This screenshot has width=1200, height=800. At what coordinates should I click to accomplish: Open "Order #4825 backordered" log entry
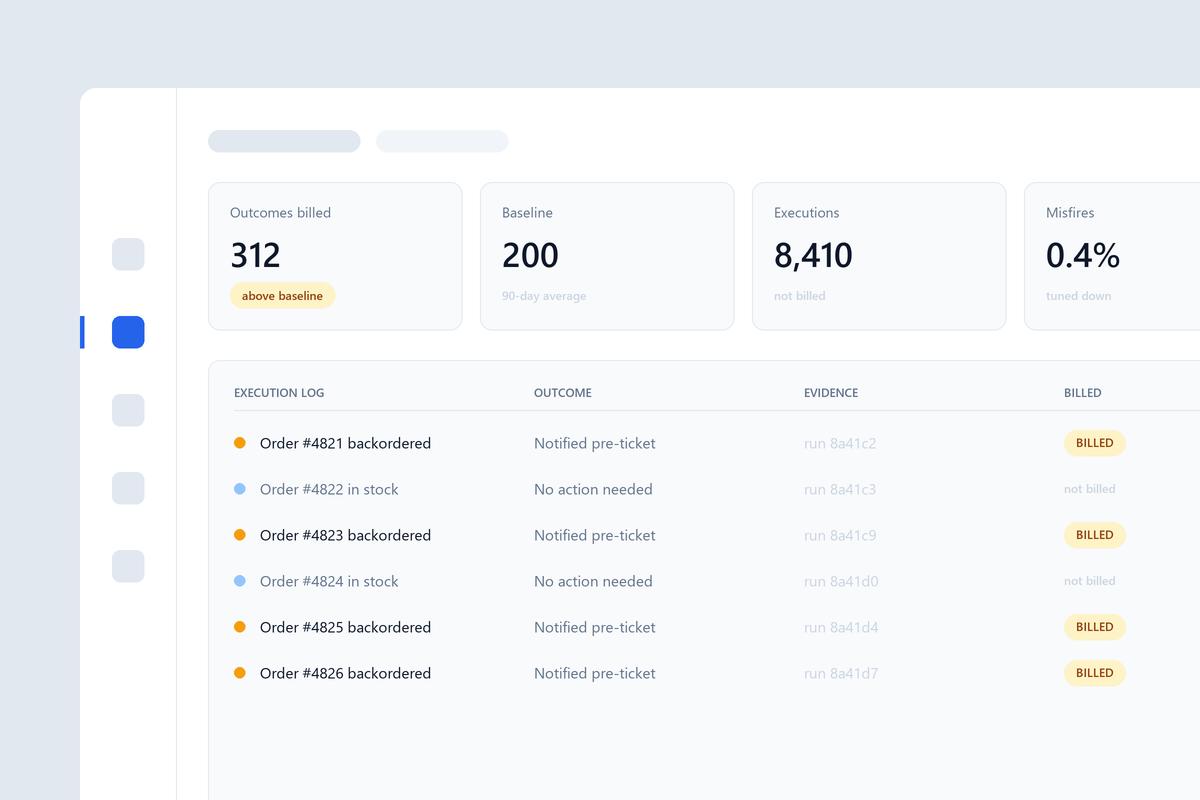tap(345, 627)
